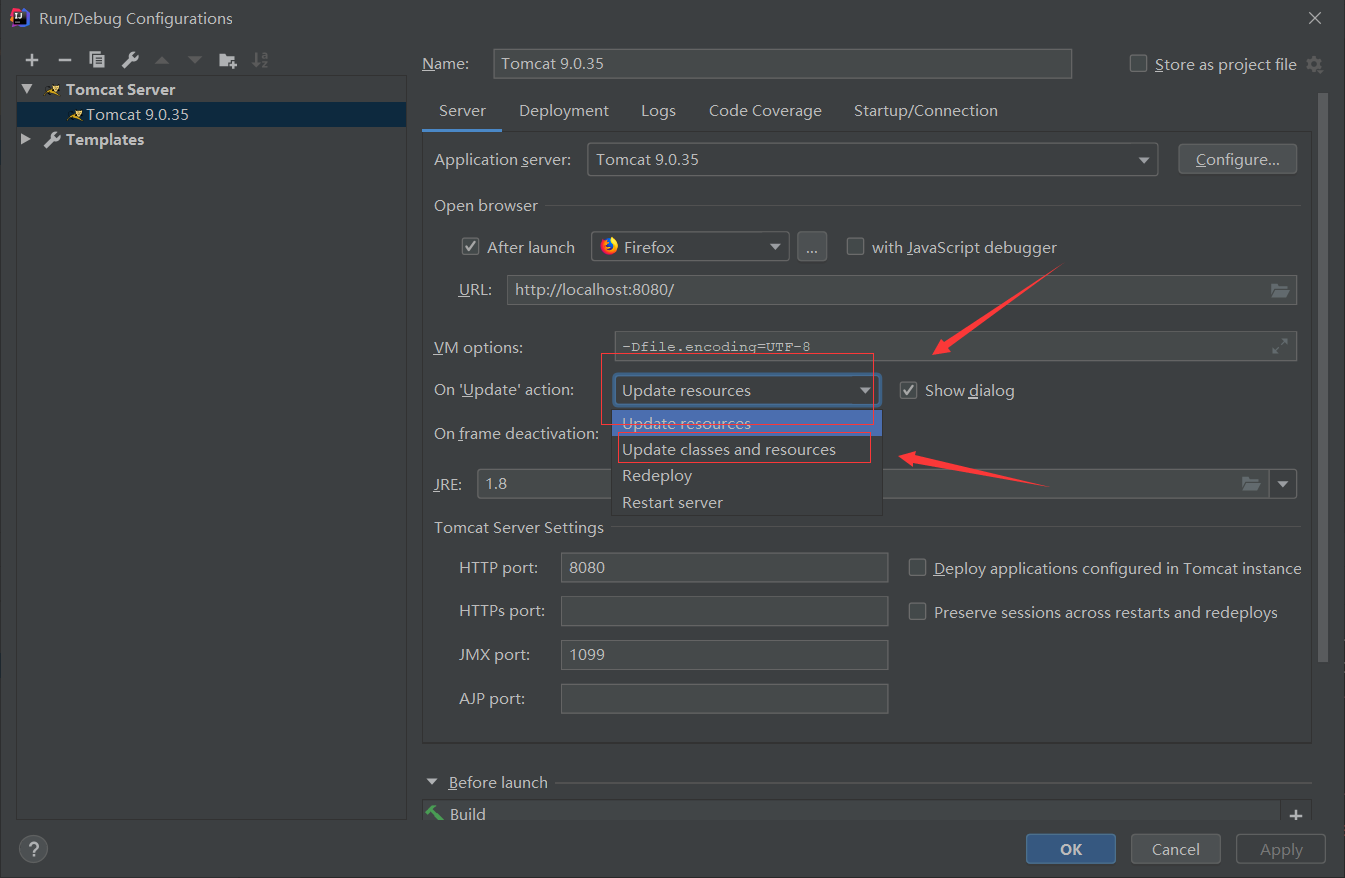
Task: Click help question mark icon
Action: [x=33, y=849]
